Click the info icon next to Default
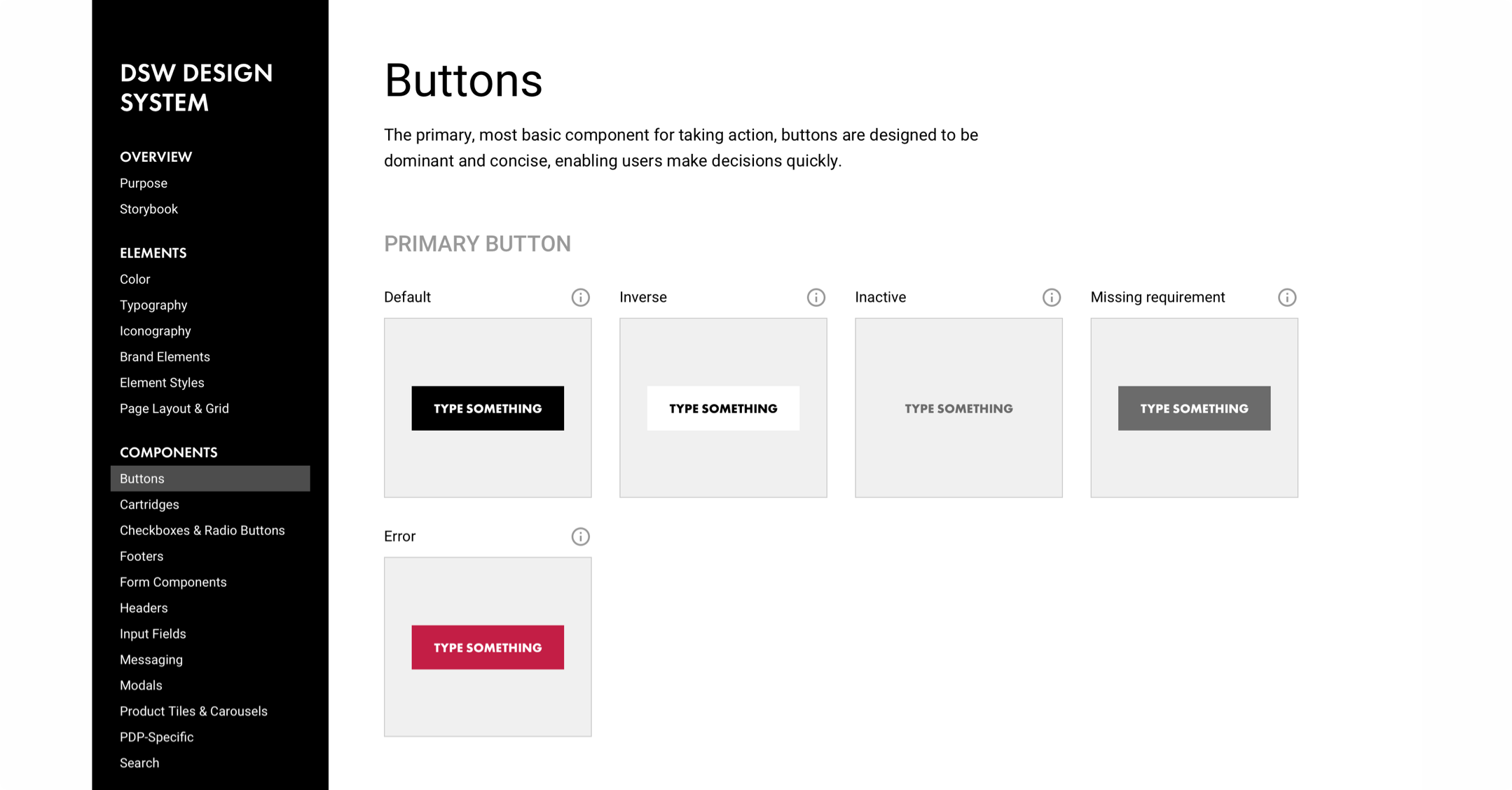The height and width of the screenshot is (790, 1512). pyautogui.click(x=580, y=298)
